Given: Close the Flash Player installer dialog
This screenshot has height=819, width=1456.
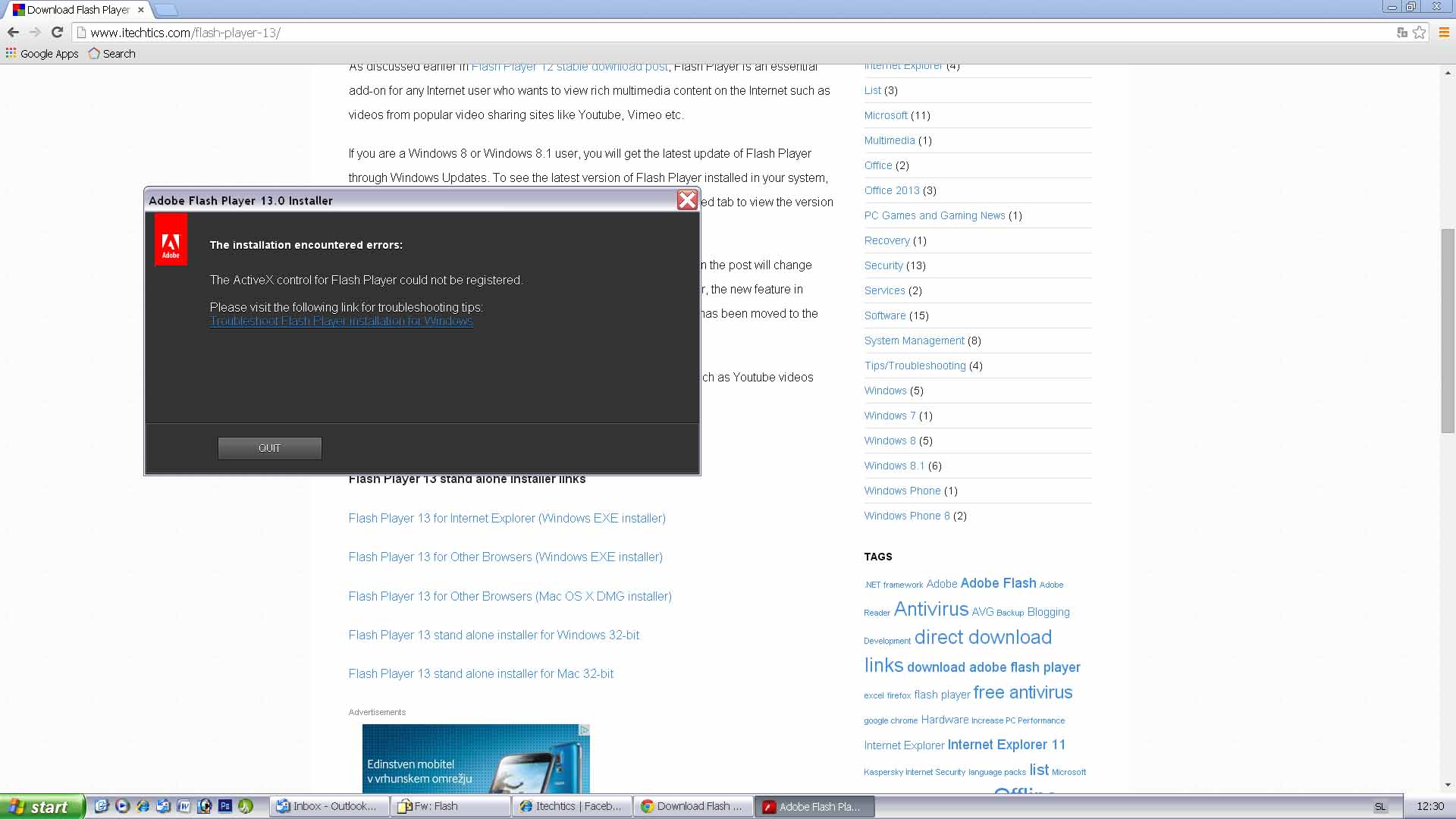Looking at the screenshot, I should click(687, 200).
